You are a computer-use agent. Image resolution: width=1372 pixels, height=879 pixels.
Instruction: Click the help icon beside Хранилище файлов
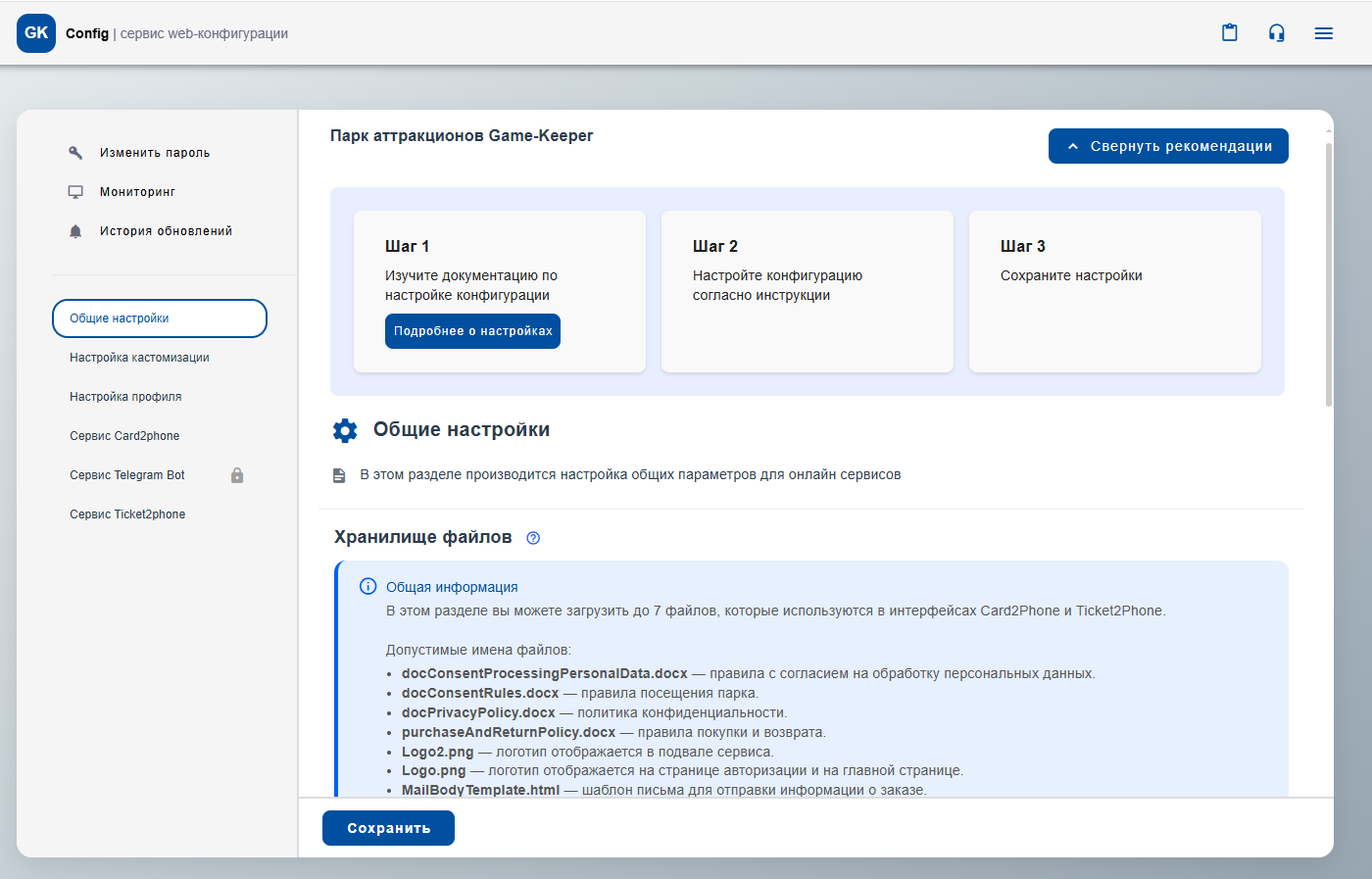coord(533,538)
